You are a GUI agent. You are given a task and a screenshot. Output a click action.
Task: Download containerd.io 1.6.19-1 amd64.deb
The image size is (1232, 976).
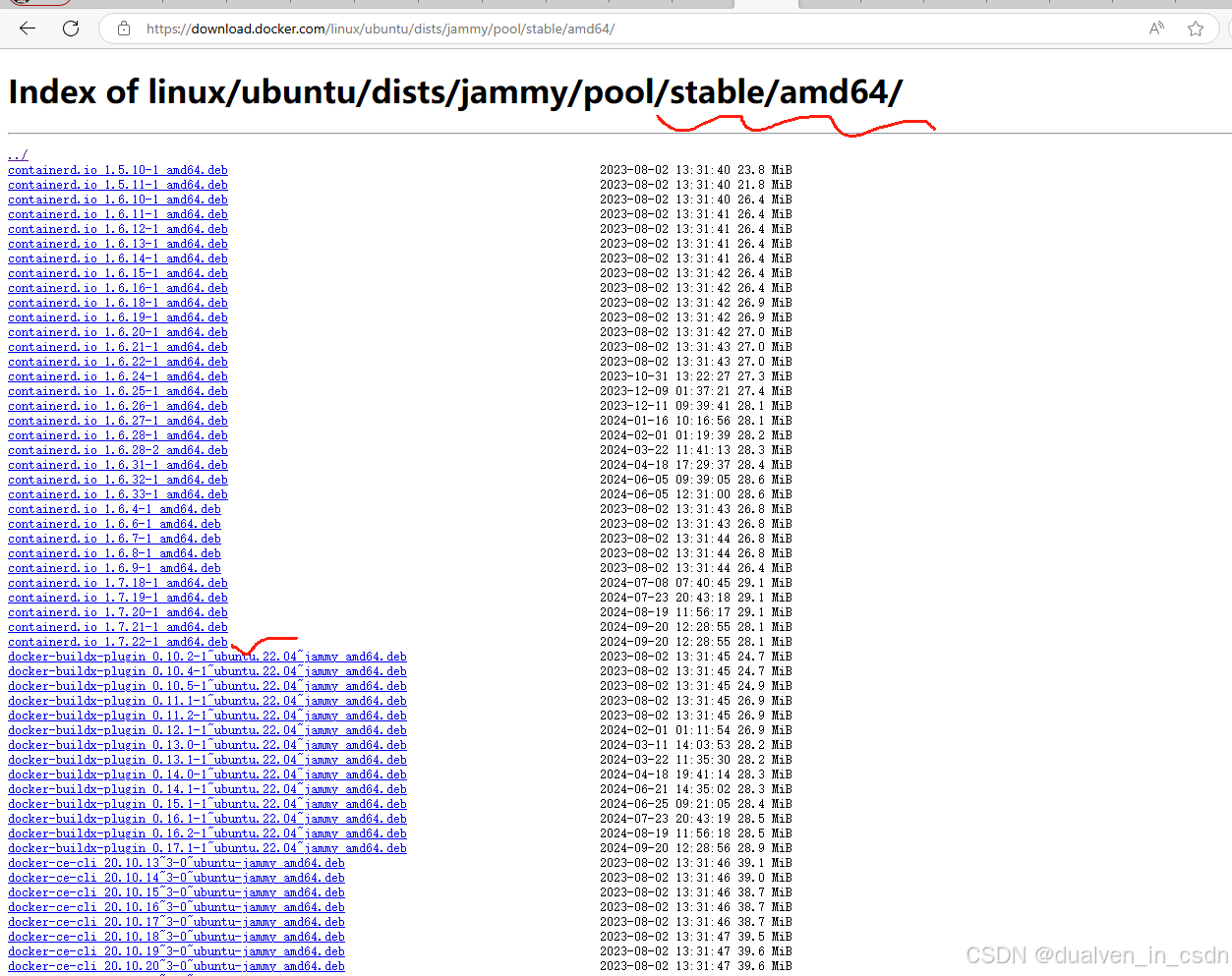tap(118, 317)
